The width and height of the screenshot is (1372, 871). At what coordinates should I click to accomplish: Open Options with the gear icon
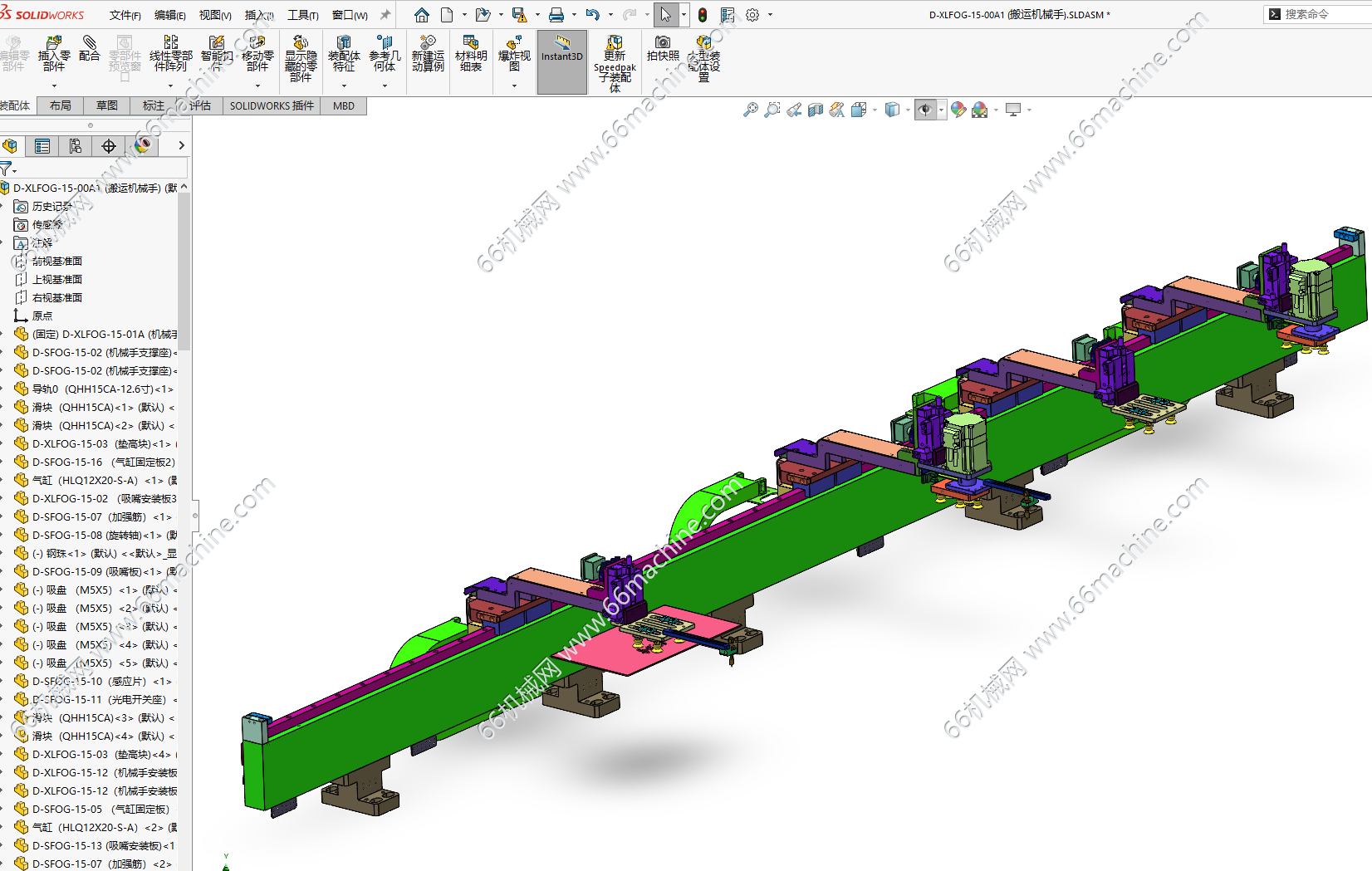click(752, 15)
